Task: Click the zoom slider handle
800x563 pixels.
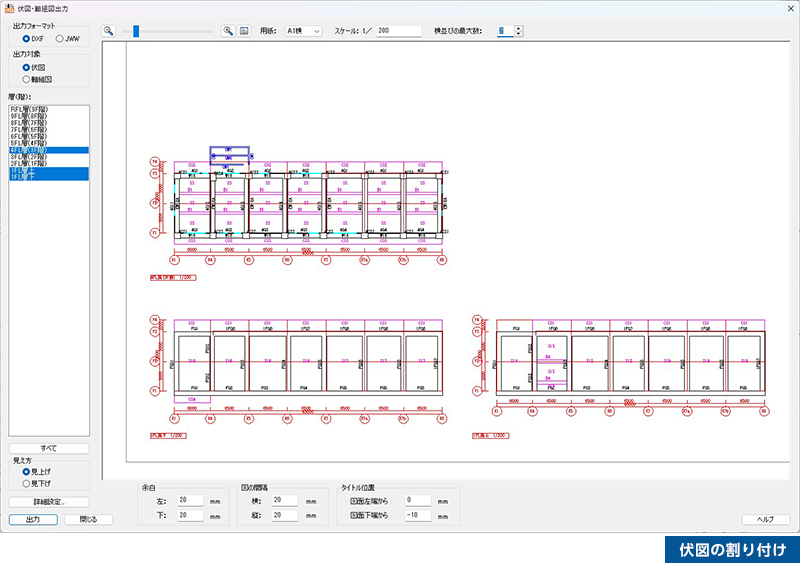Action: [x=136, y=31]
